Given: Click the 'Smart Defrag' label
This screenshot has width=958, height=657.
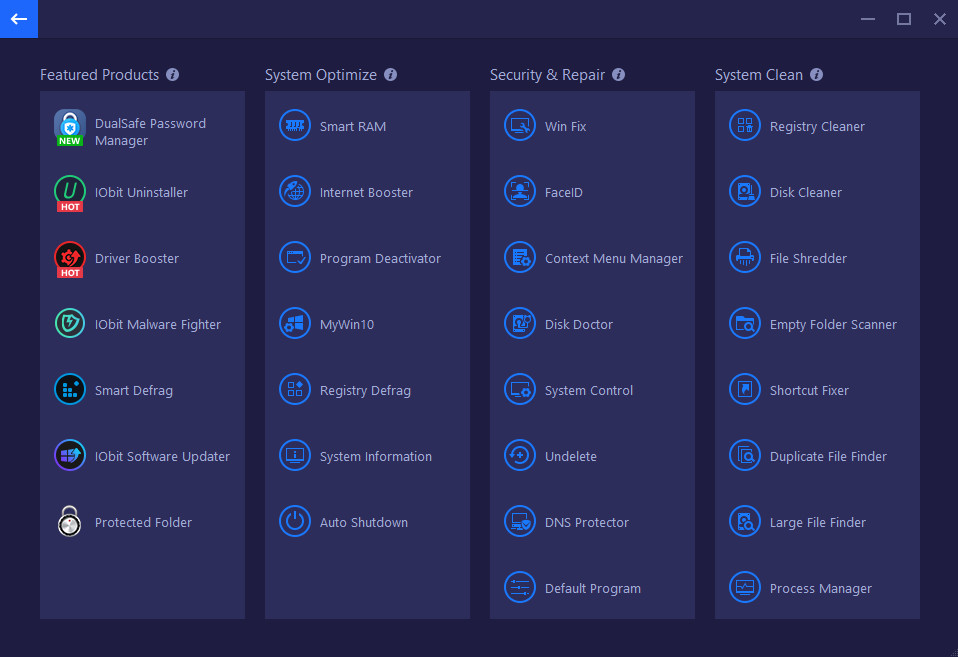Looking at the screenshot, I should tap(133, 391).
